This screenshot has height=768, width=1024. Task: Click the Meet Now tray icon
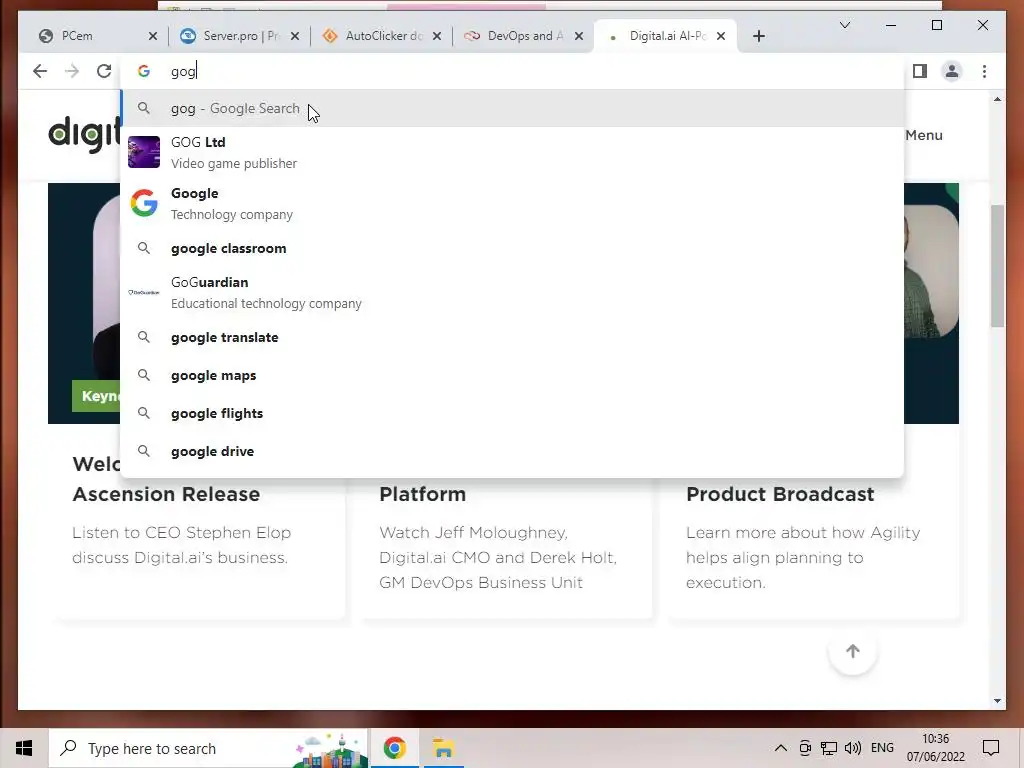805,748
